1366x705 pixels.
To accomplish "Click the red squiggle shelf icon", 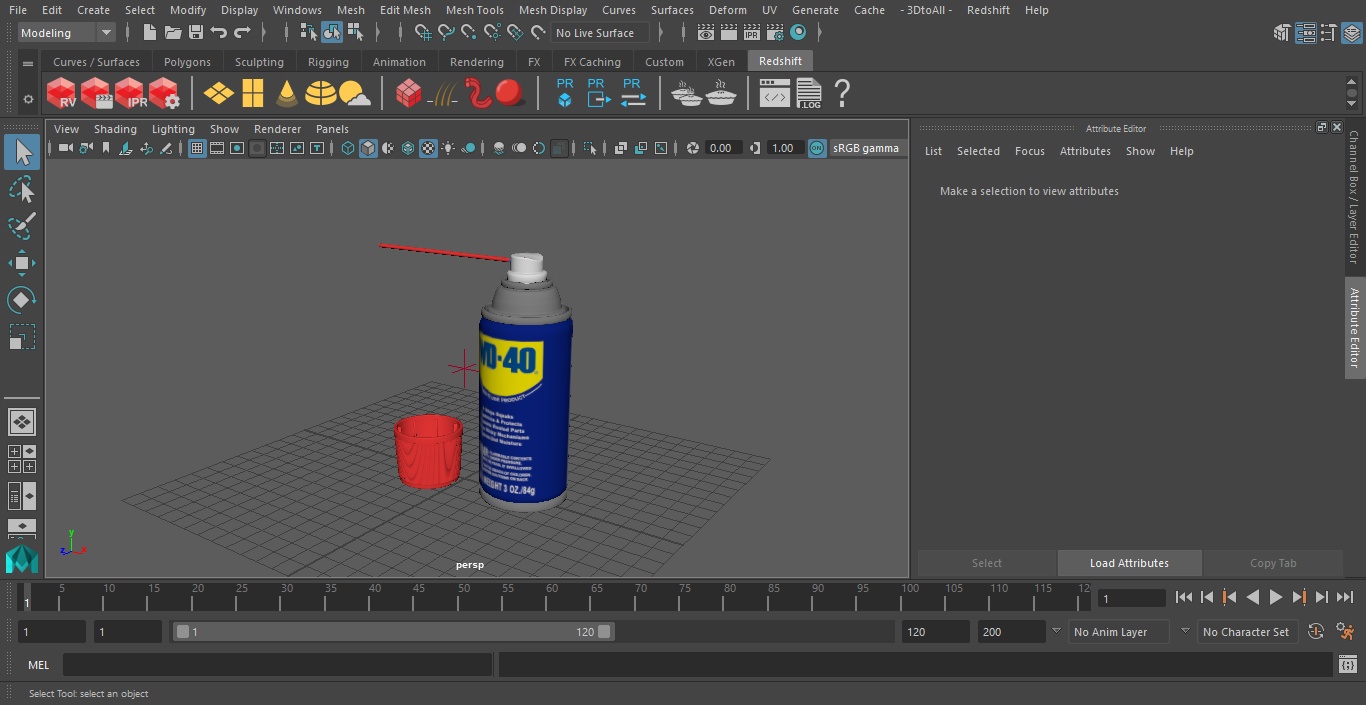I will click(478, 94).
